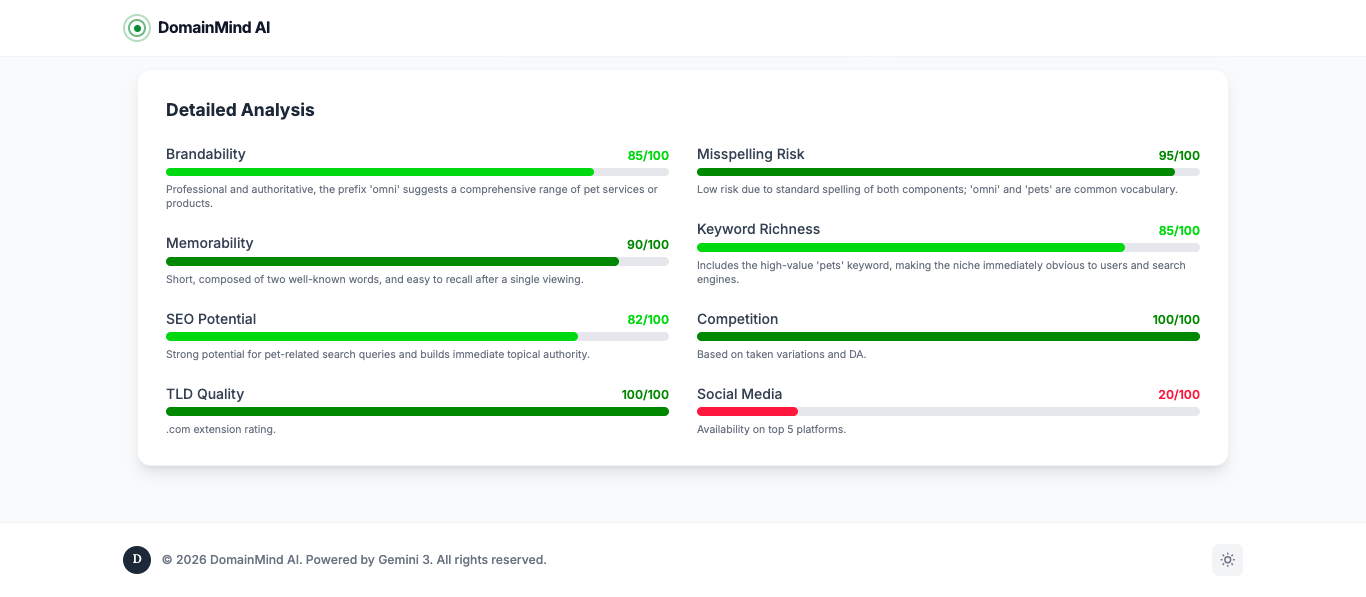Viewport: 1366px width, 597px height.
Task: Select the Memorability progress bar
Action: 417,261
